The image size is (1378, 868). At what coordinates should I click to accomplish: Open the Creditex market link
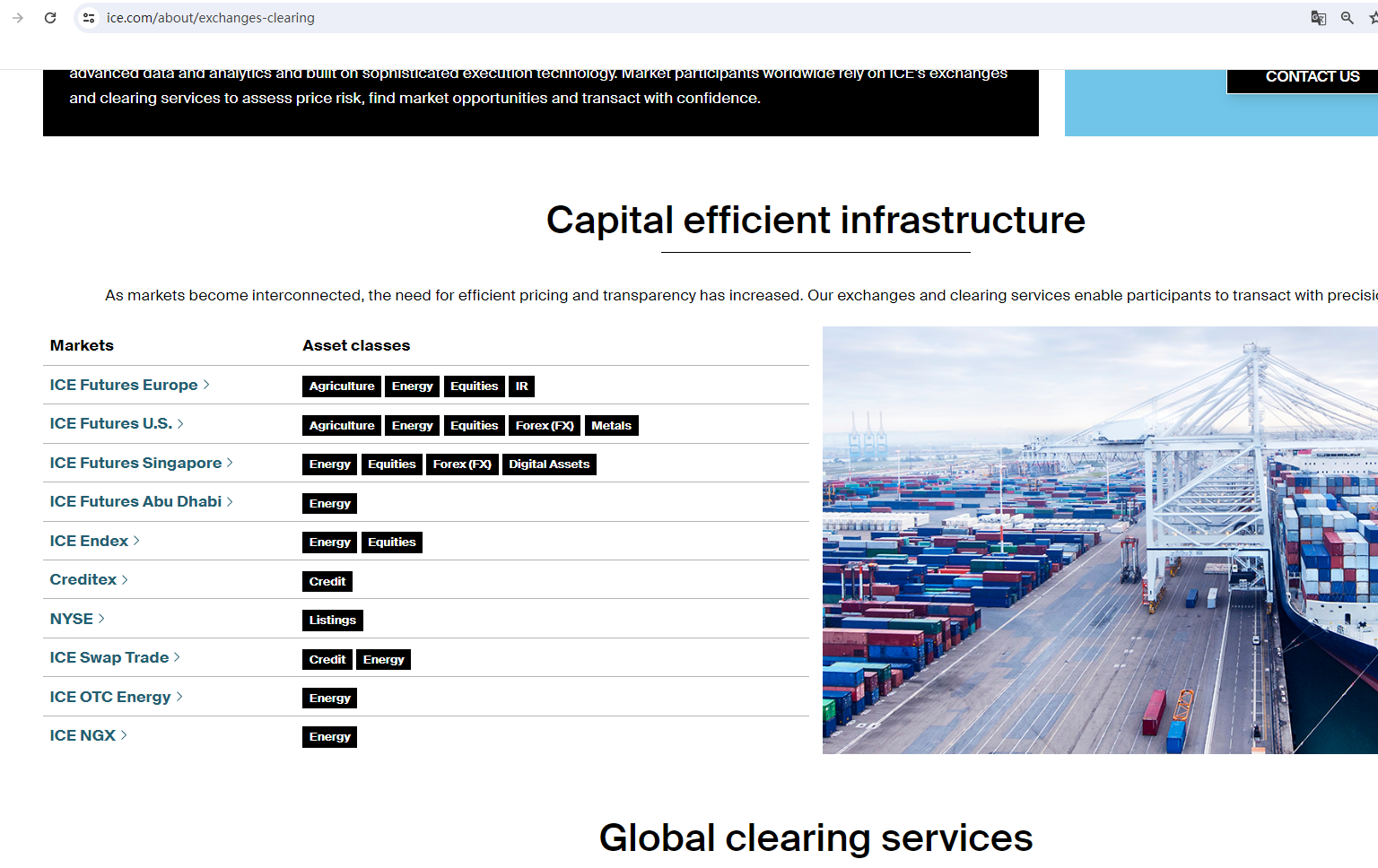[x=83, y=579]
